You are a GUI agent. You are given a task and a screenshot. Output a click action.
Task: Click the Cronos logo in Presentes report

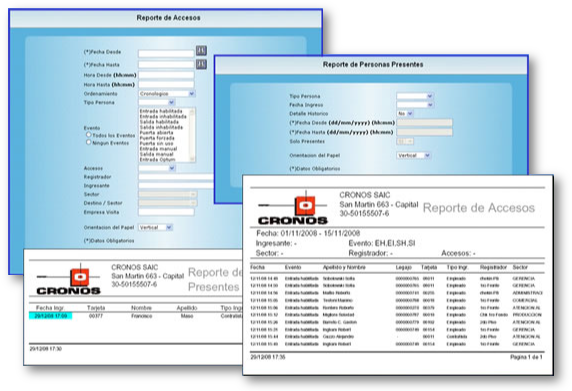(x=68, y=279)
